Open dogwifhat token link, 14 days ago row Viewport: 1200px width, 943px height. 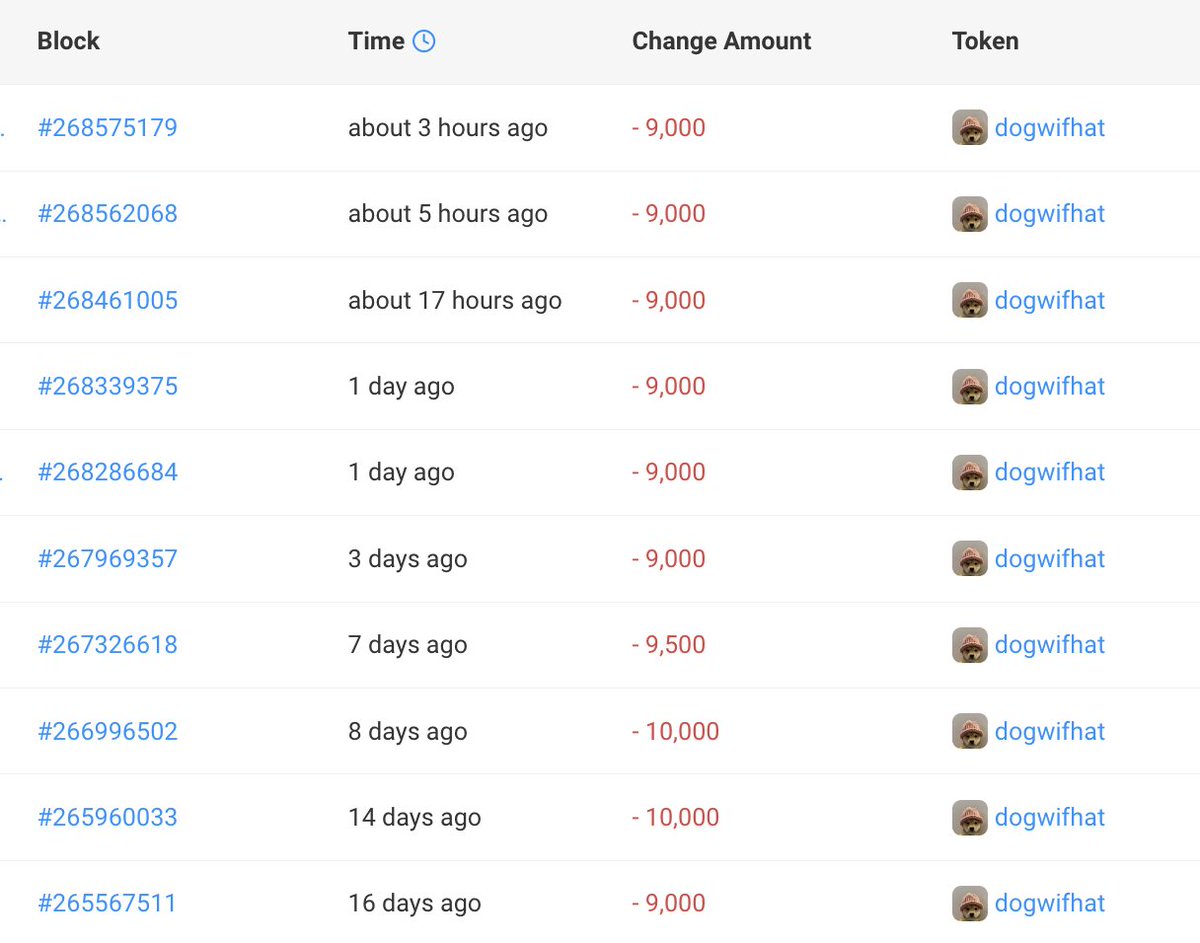pyautogui.click(x=1050, y=817)
